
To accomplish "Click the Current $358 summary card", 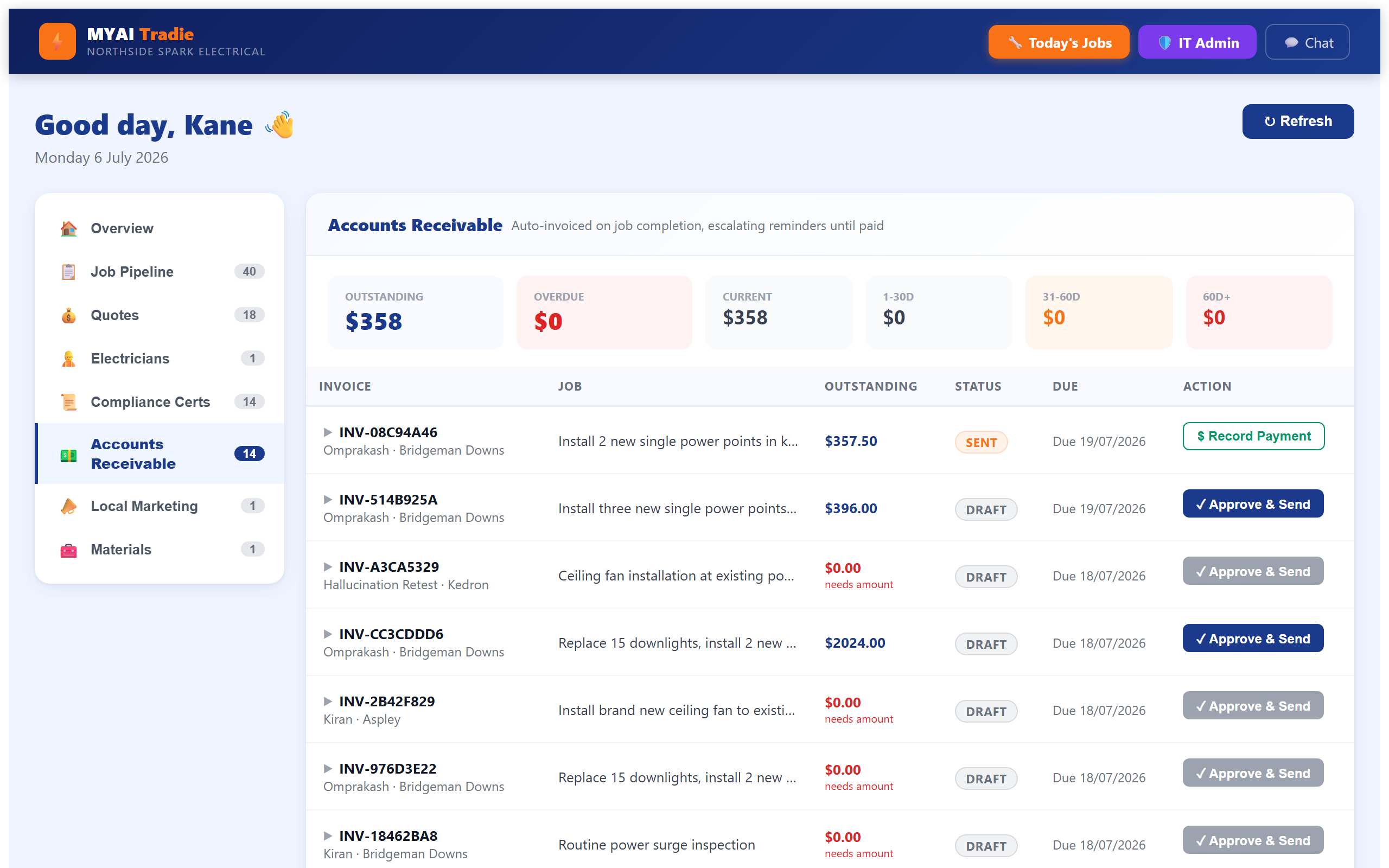I will tap(779, 312).
